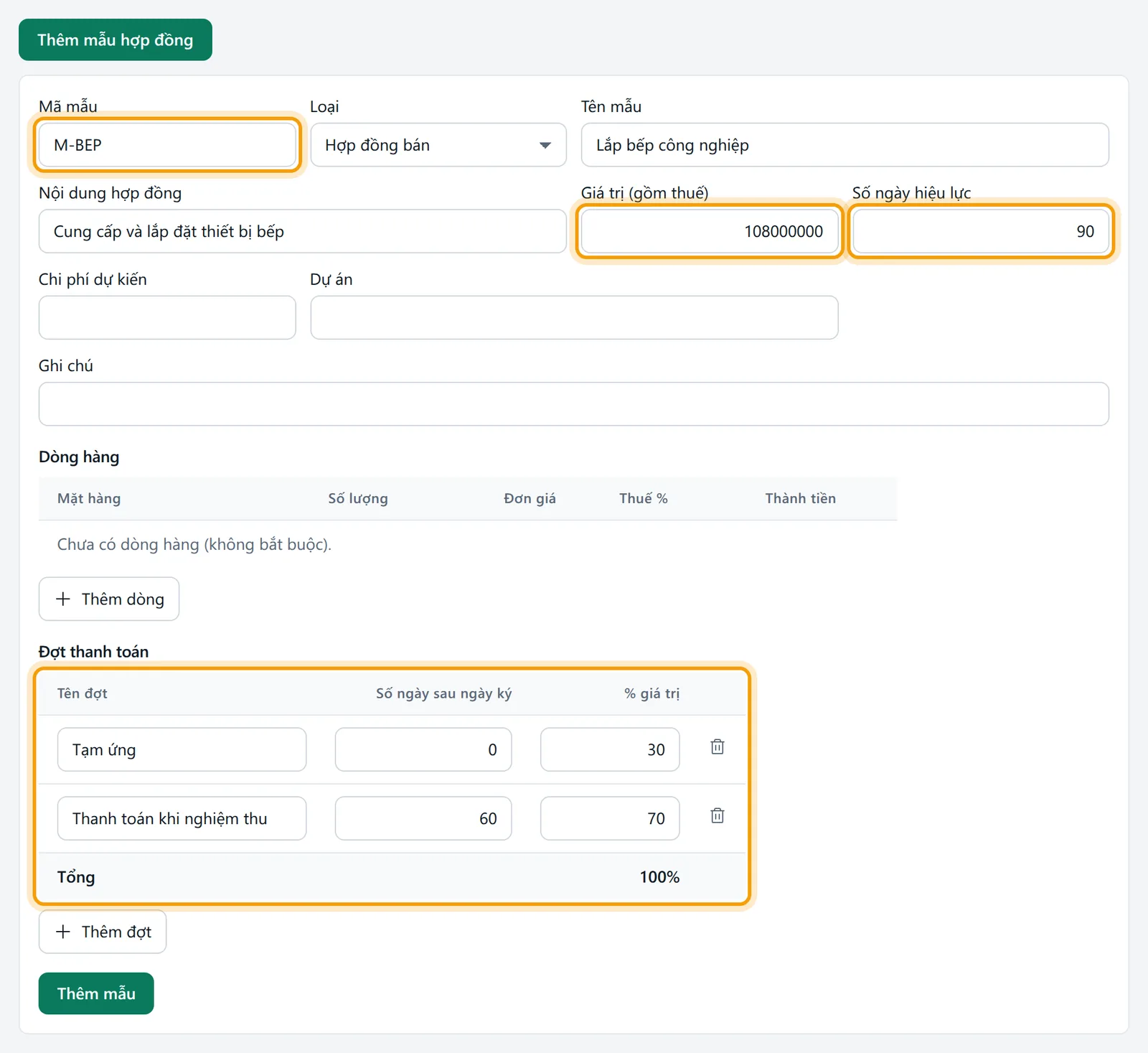This screenshot has width=1148, height=1053.
Task: Edit the Thanh toán khi nghiệm thu name field
Action: (x=182, y=818)
